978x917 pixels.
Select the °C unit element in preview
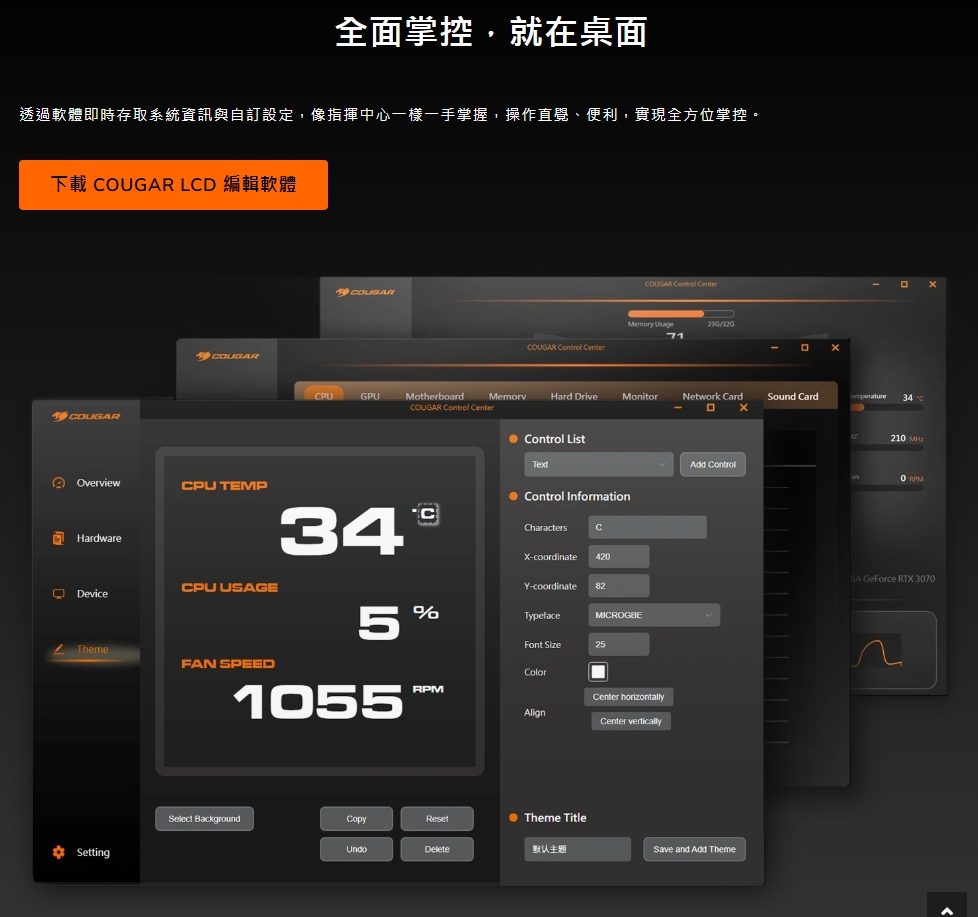[x=427, y=514]
